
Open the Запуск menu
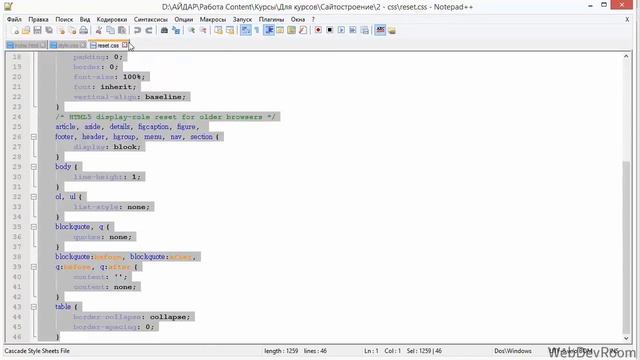coord(242,19)
